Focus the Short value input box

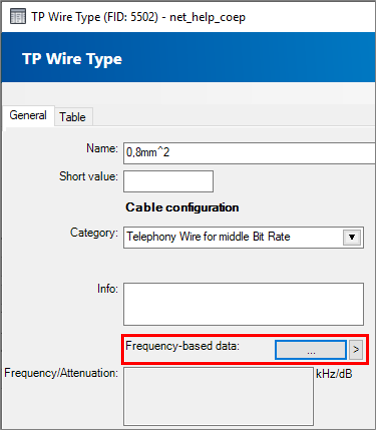(168, 181)
